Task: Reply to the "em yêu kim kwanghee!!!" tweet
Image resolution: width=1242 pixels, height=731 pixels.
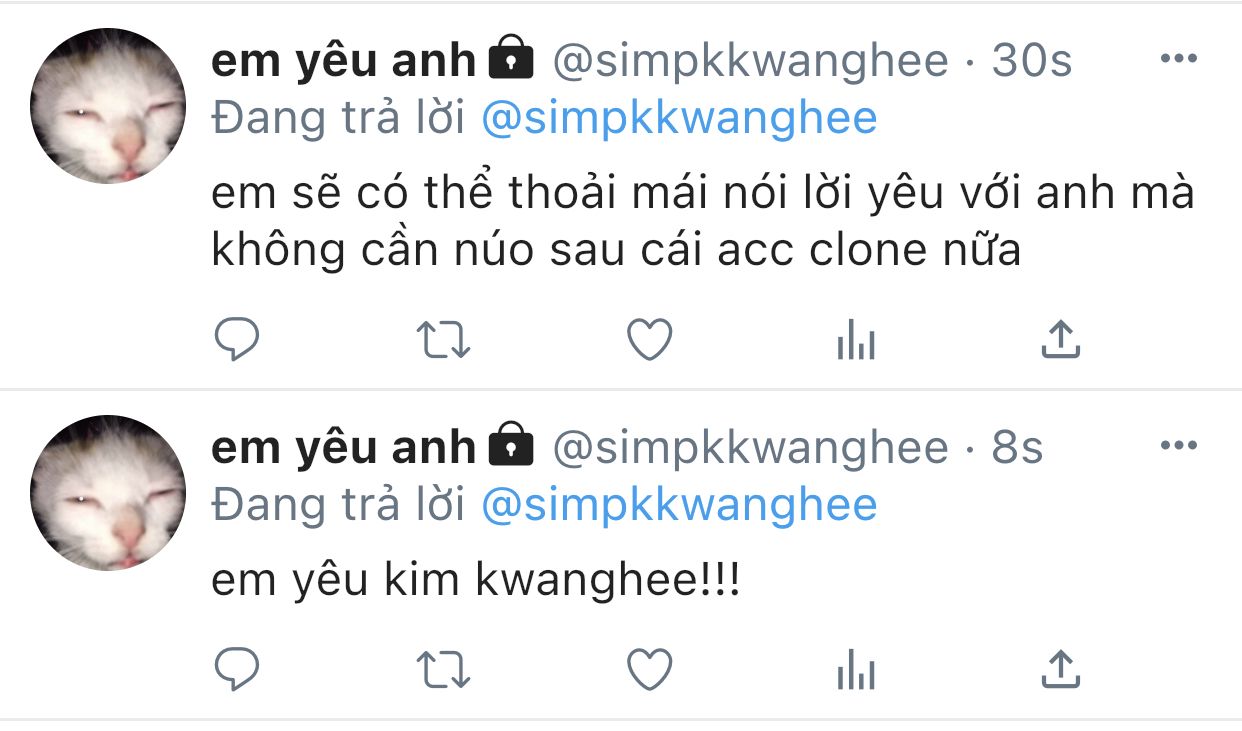Action: [237, 669]
